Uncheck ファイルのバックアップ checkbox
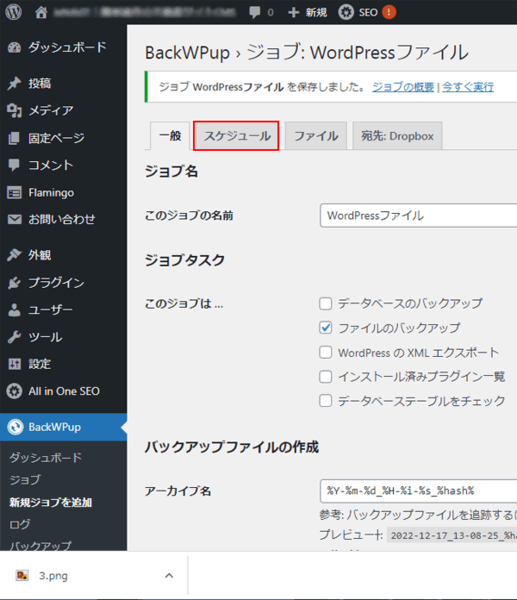This screenshot has width=517, height=600. tap(326, 328)
